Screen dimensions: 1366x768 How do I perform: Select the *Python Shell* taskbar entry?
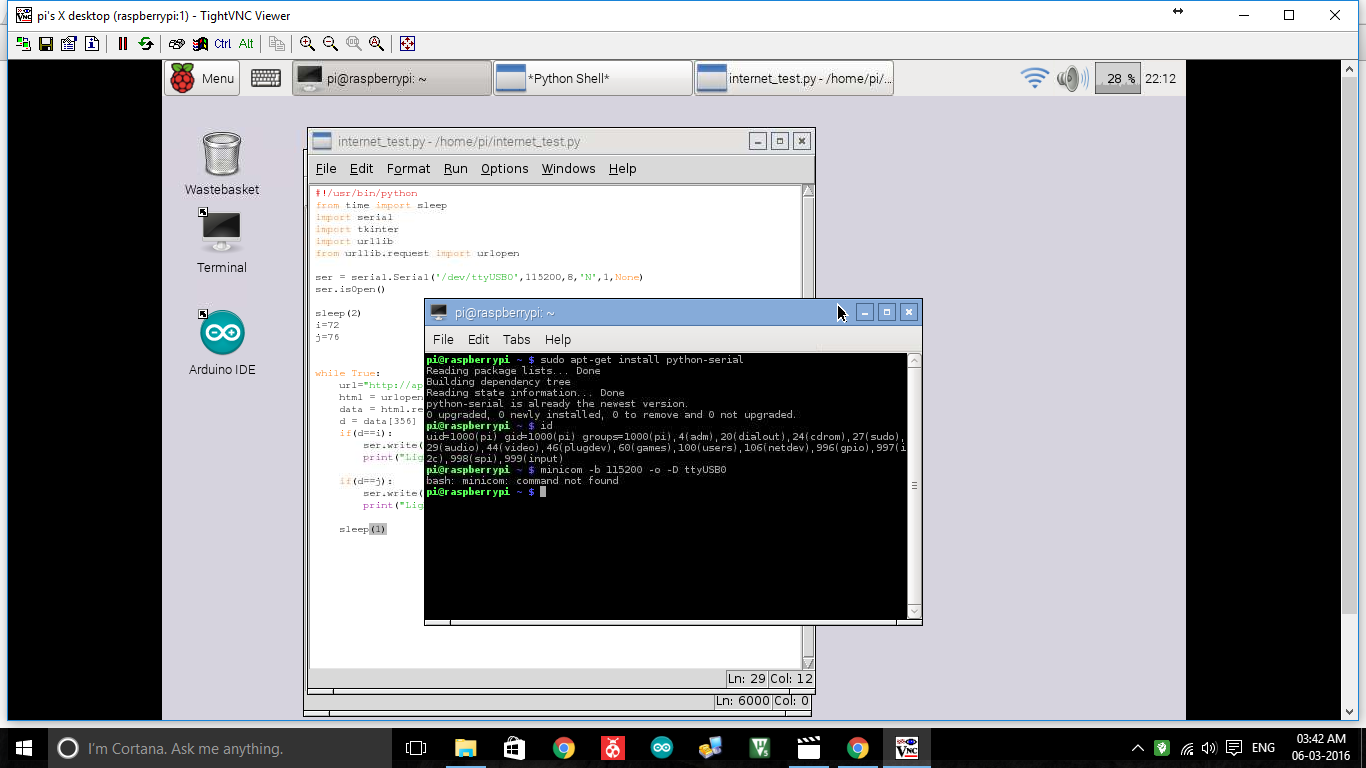click(x=592, y=77)
